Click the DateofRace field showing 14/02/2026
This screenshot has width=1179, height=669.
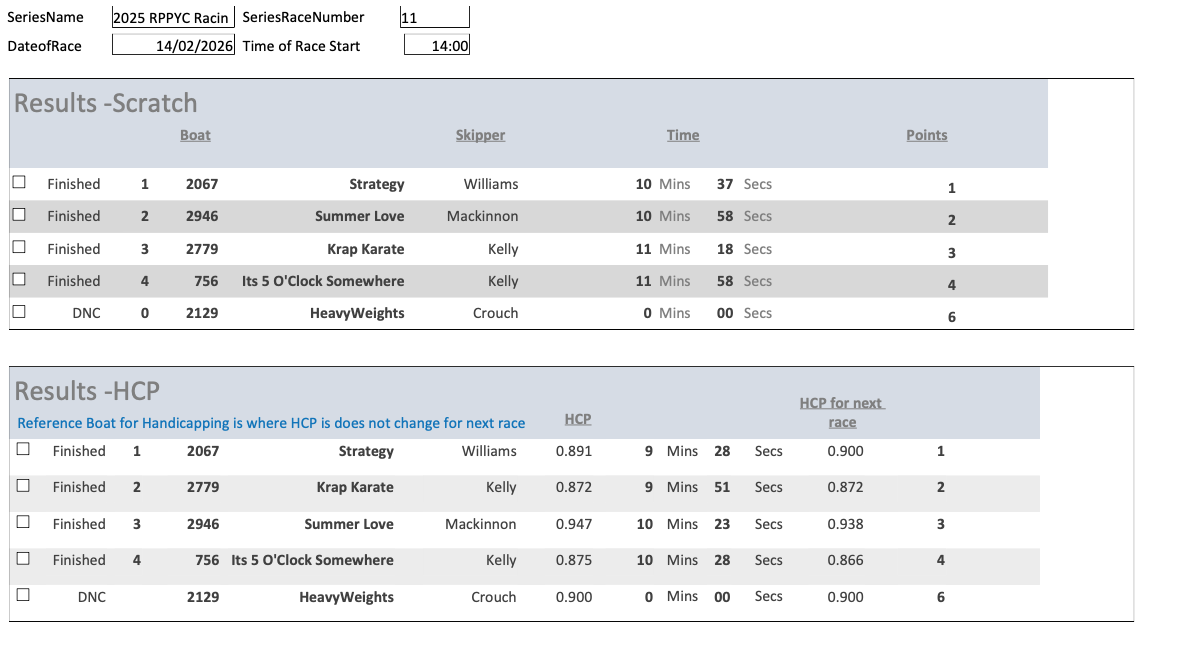pos(173,45)
